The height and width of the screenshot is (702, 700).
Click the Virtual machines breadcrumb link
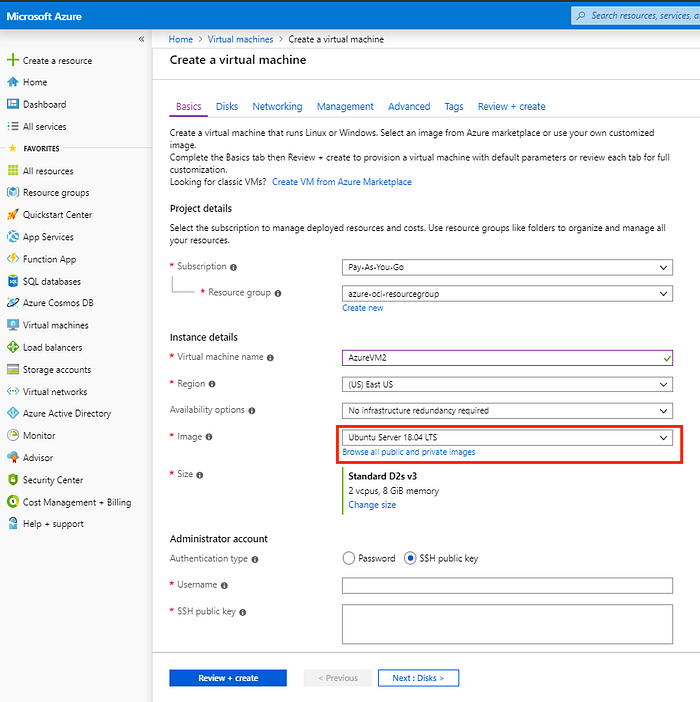[240, 39]
